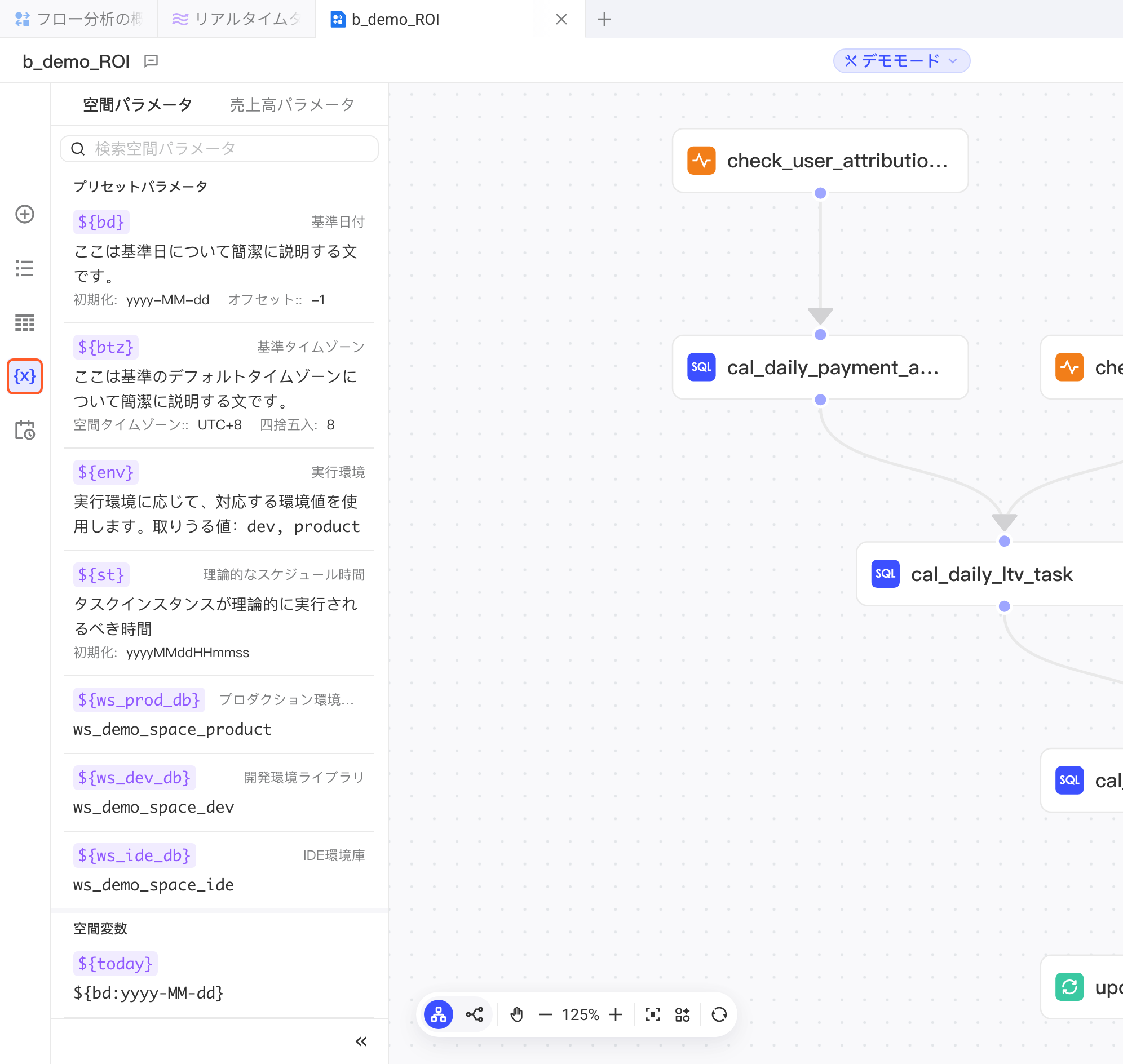Open the schedule calendar-clock sidebar icon
1123x1064 pixels.
click(x=24, y=431)
